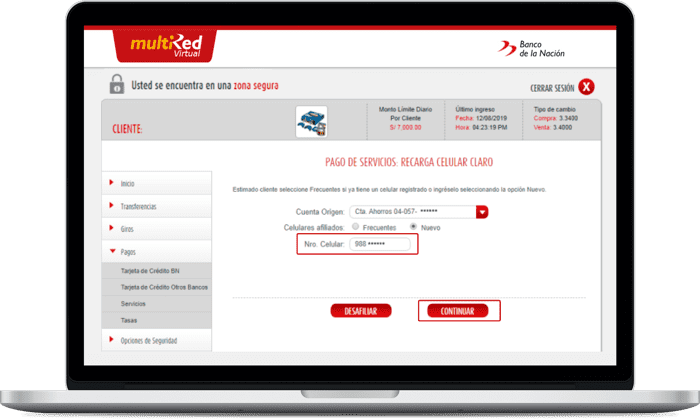Expand the Giros menu
This screenshot has height=420, width=700.
(157, 229)
